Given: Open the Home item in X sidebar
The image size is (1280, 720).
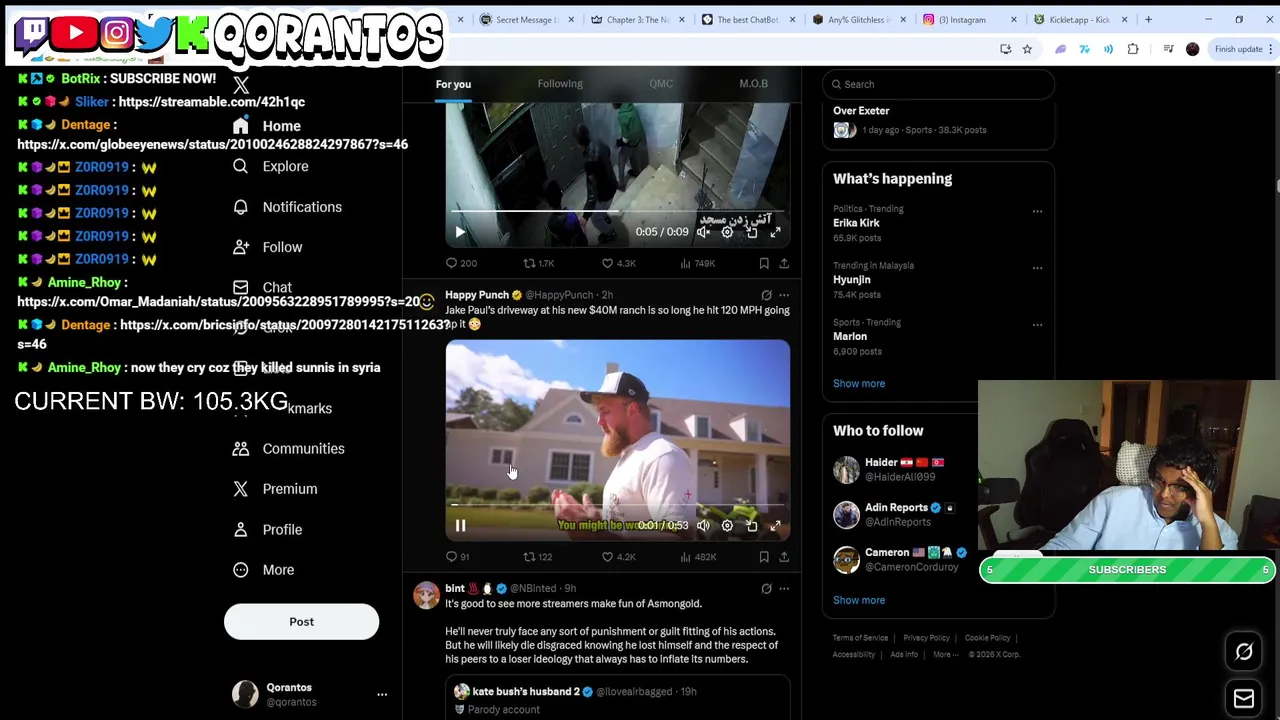Looking at the screenshot, I should tap(267, 126).
